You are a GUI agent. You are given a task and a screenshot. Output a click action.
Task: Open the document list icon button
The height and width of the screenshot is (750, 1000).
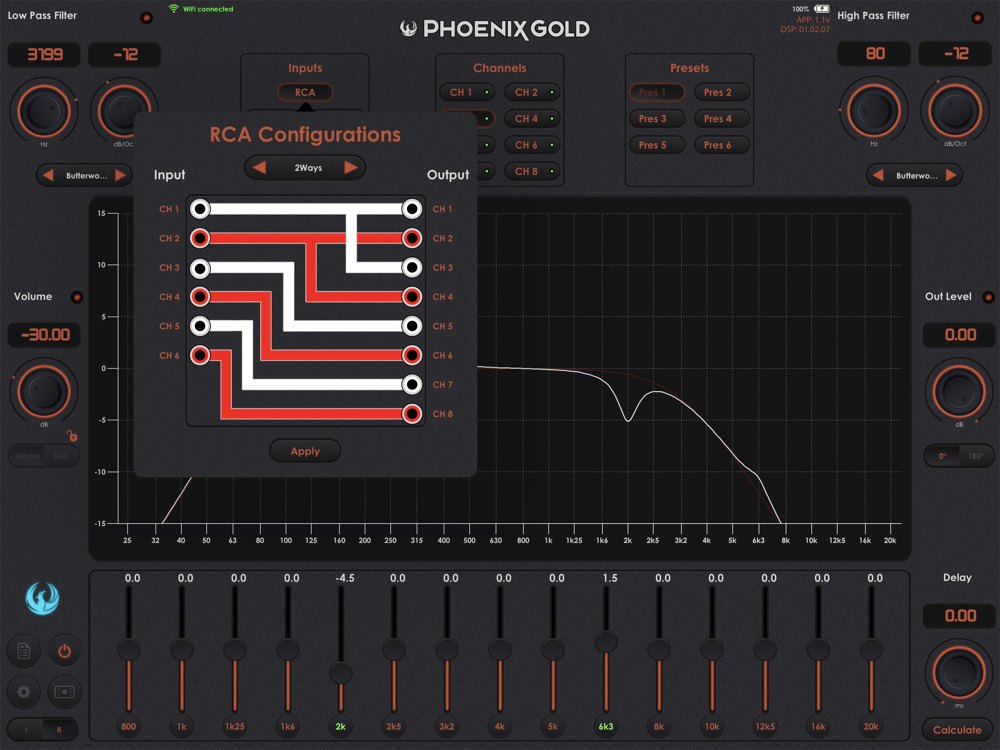point(24,651)
